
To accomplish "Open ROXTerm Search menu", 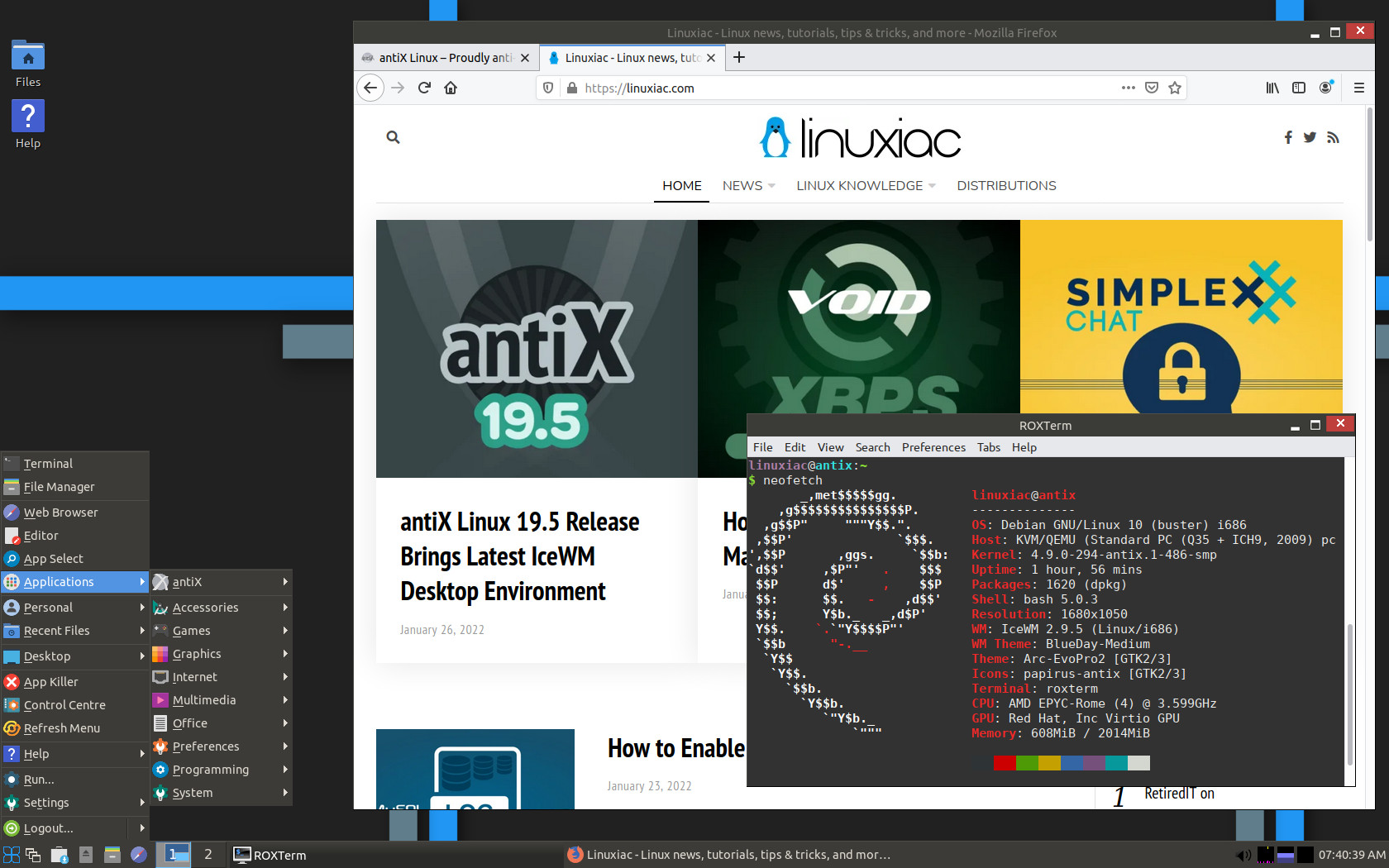I will tap(872, 447).
